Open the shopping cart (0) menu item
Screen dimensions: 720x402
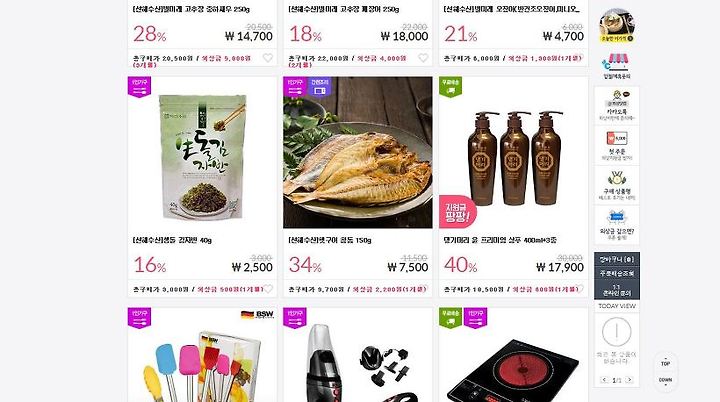point(617,259)
